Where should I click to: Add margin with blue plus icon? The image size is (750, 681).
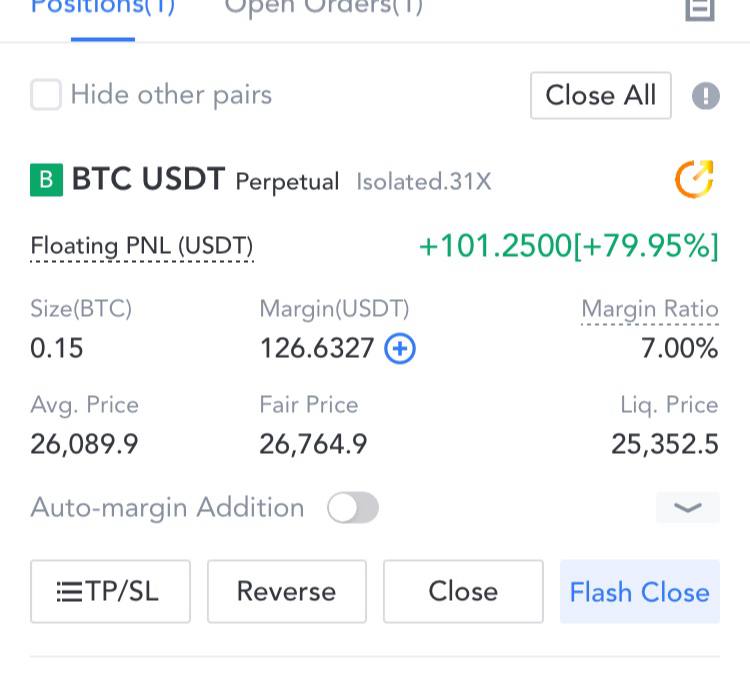tap(400, 348)
